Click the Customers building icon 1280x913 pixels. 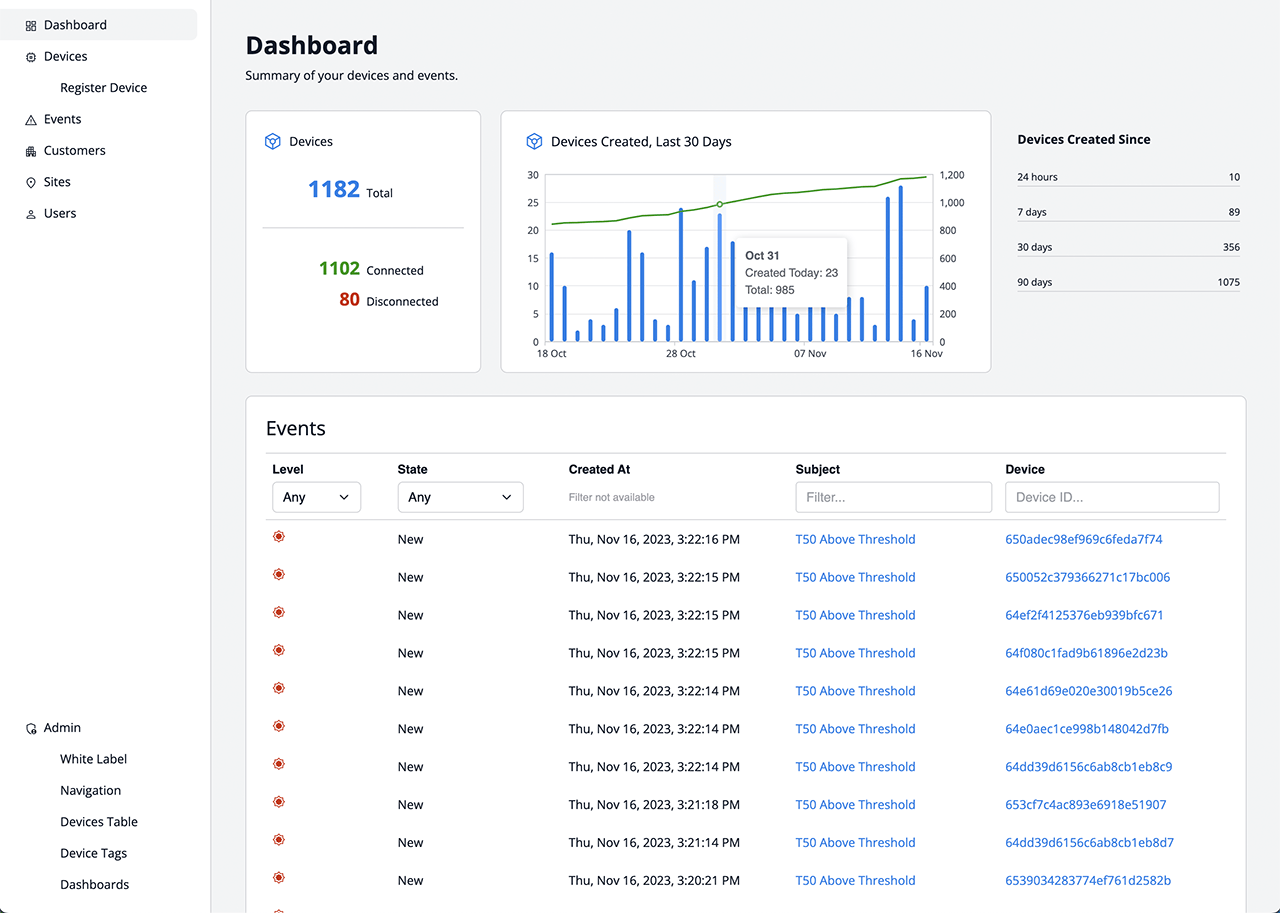coord(31,151)
